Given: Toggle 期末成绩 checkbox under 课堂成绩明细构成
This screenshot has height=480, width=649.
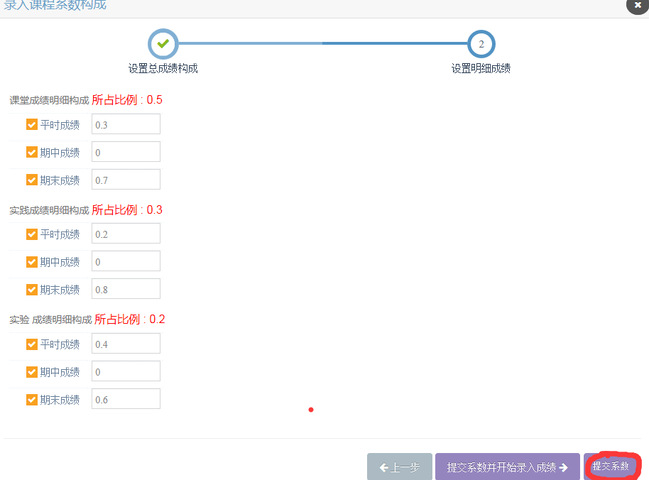Looking at the screenshot, I should coord(32,180).
